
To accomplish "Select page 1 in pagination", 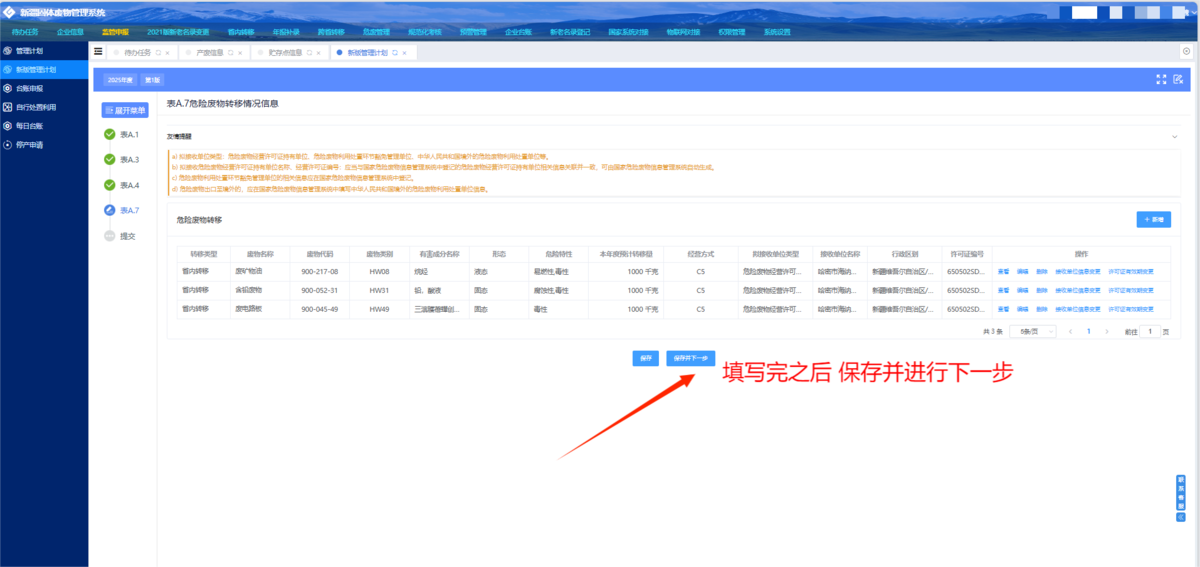I will click(x=1089, y=331).
